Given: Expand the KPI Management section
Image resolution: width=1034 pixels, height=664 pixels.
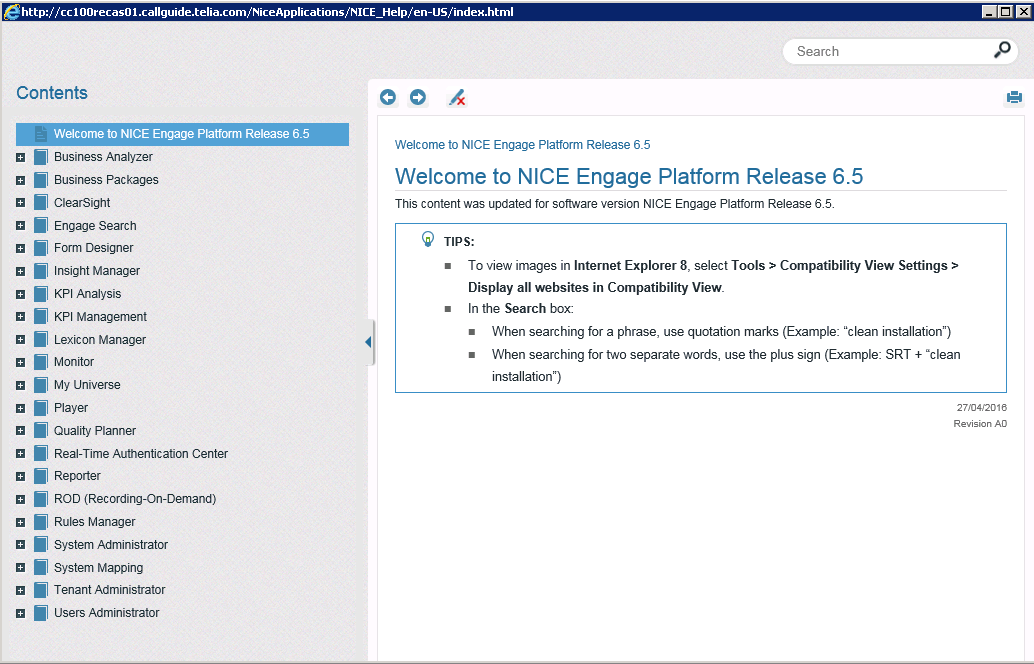Looking at the screenshot, I should [x=20, y=317].
